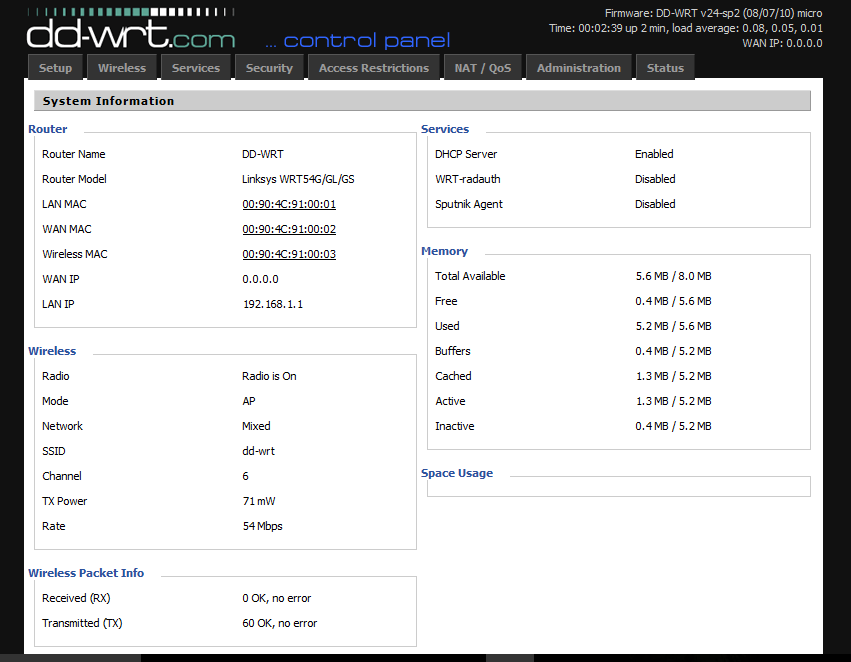Switch to the NAT / QoS tab
Screen dimensions: 851x662
pos(482,68)
